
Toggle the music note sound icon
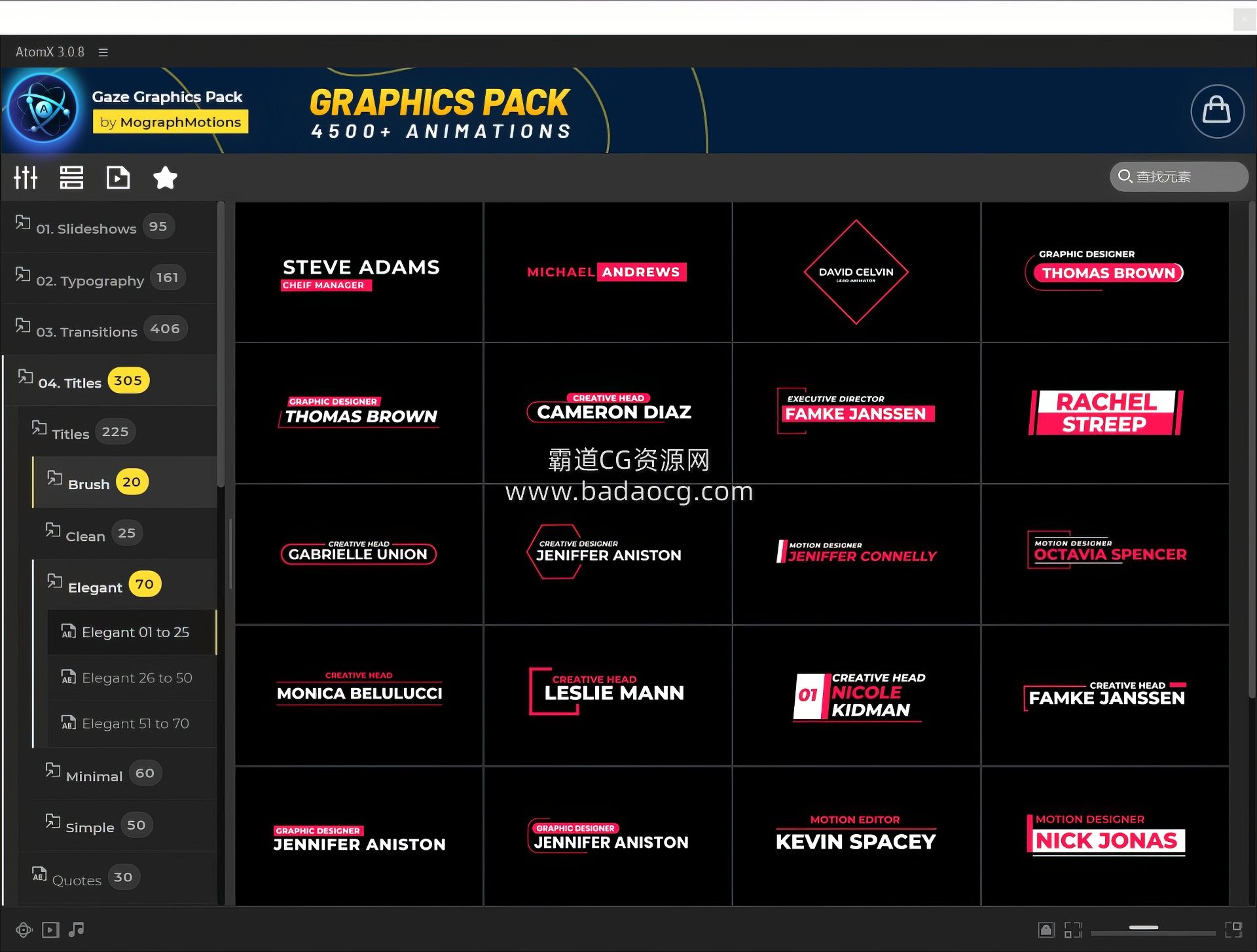click(77, 929)
